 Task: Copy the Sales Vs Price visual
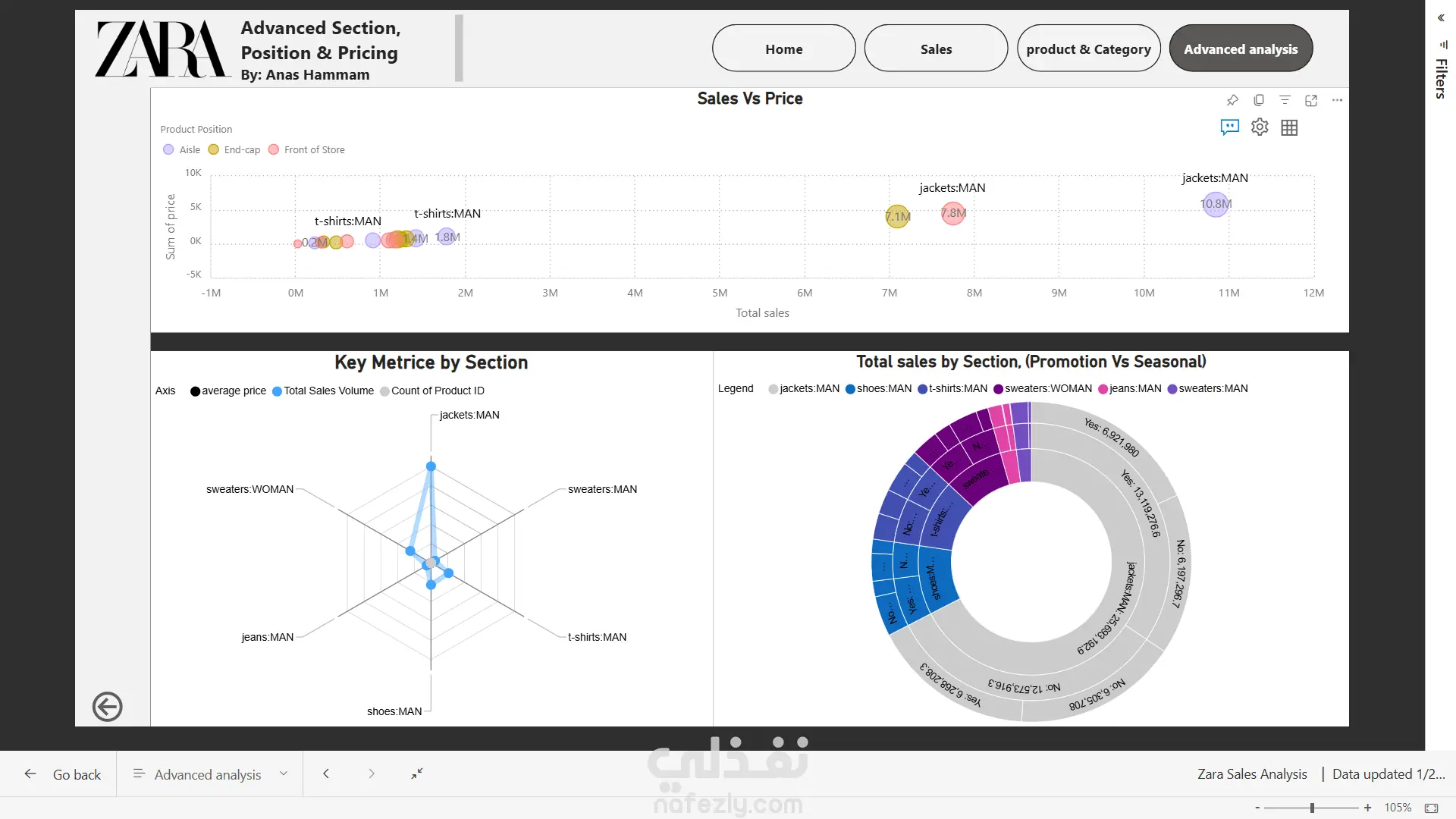(x=1259, y=100)
